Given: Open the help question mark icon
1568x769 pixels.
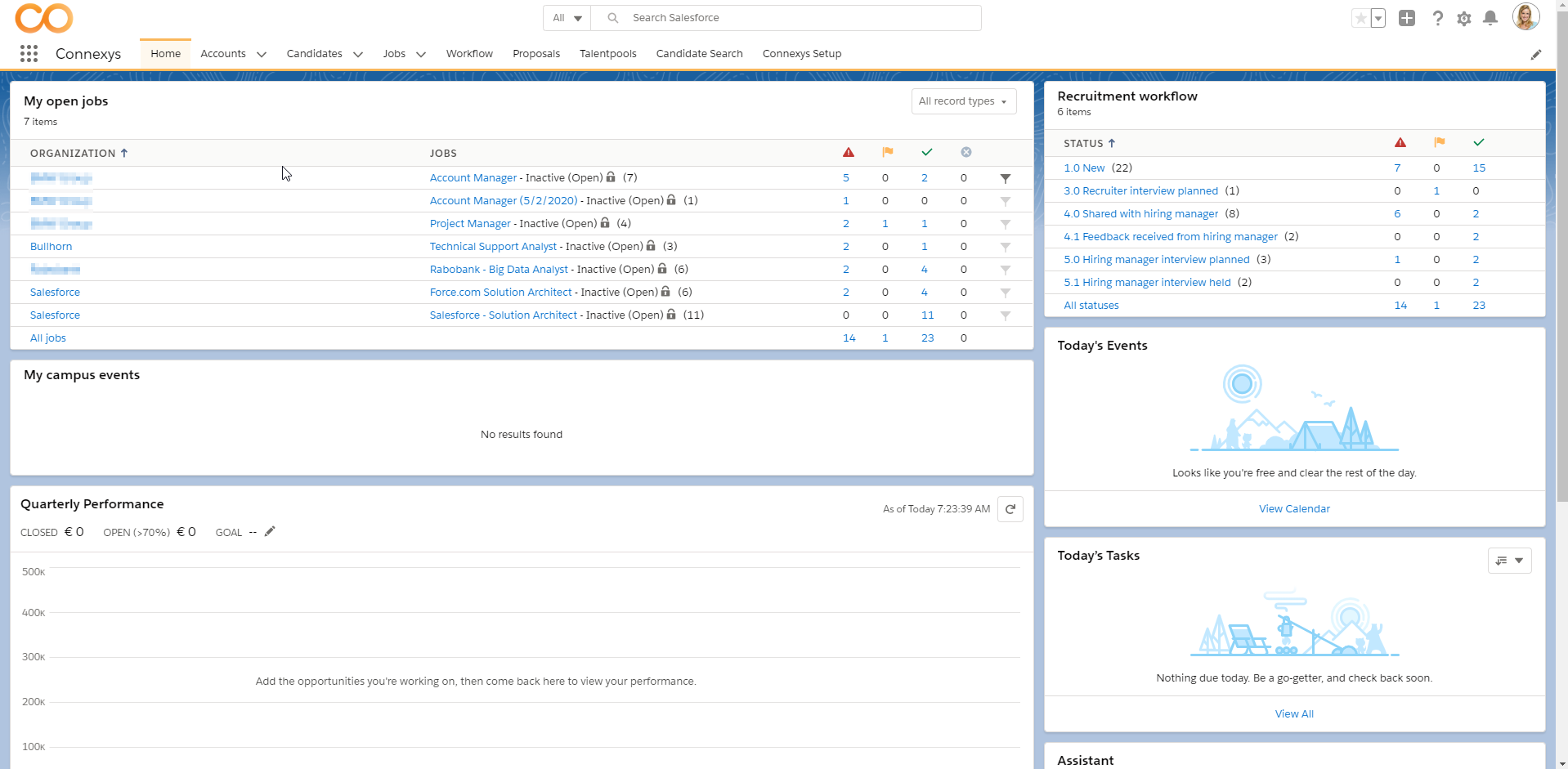Looking at the screenshot, I should (x=1437, y=18).
